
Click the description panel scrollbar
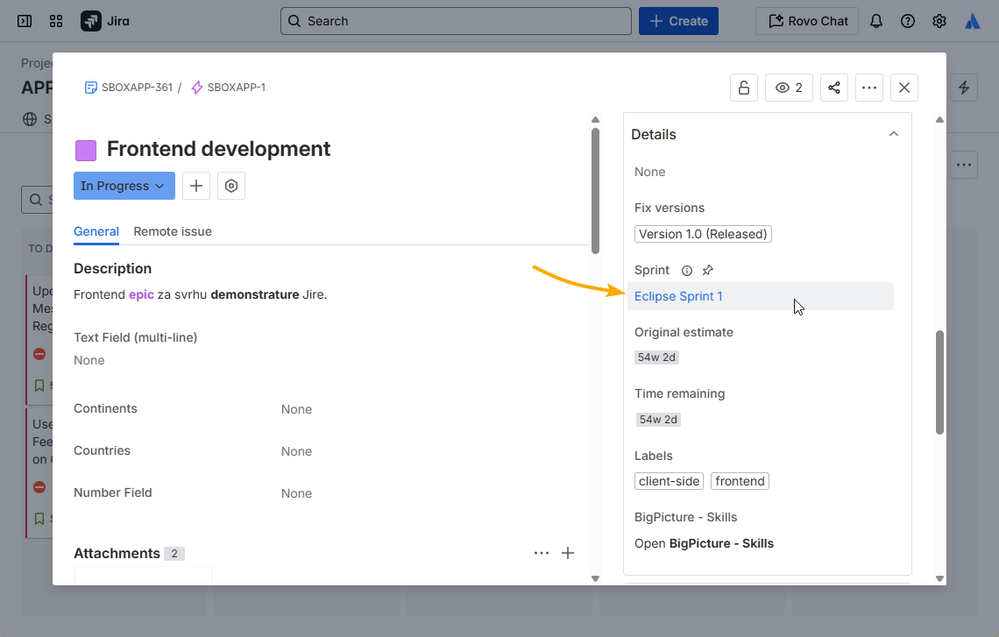pos(596,191)
